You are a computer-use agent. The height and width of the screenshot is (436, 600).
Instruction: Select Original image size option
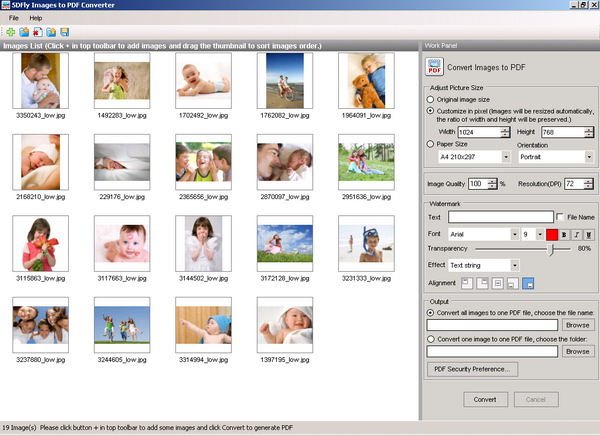pyautogui.click(x=431, y=100)
